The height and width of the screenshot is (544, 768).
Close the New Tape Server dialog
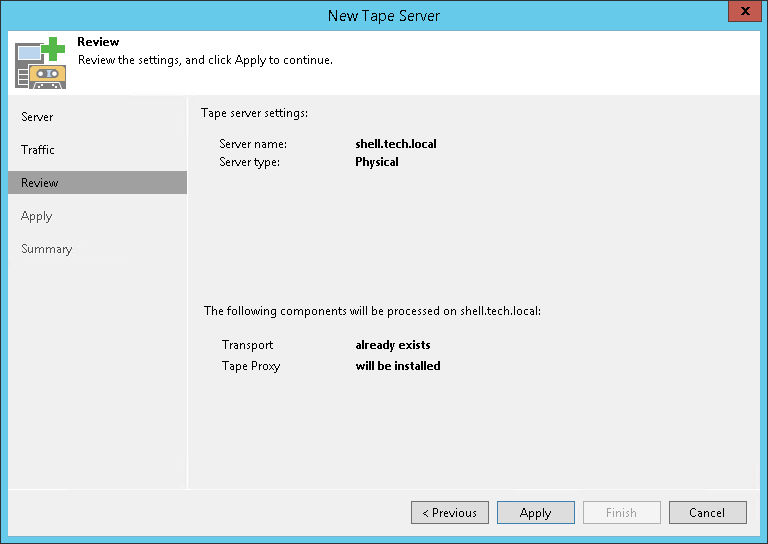pyautogui.click(x=741, y=13)
